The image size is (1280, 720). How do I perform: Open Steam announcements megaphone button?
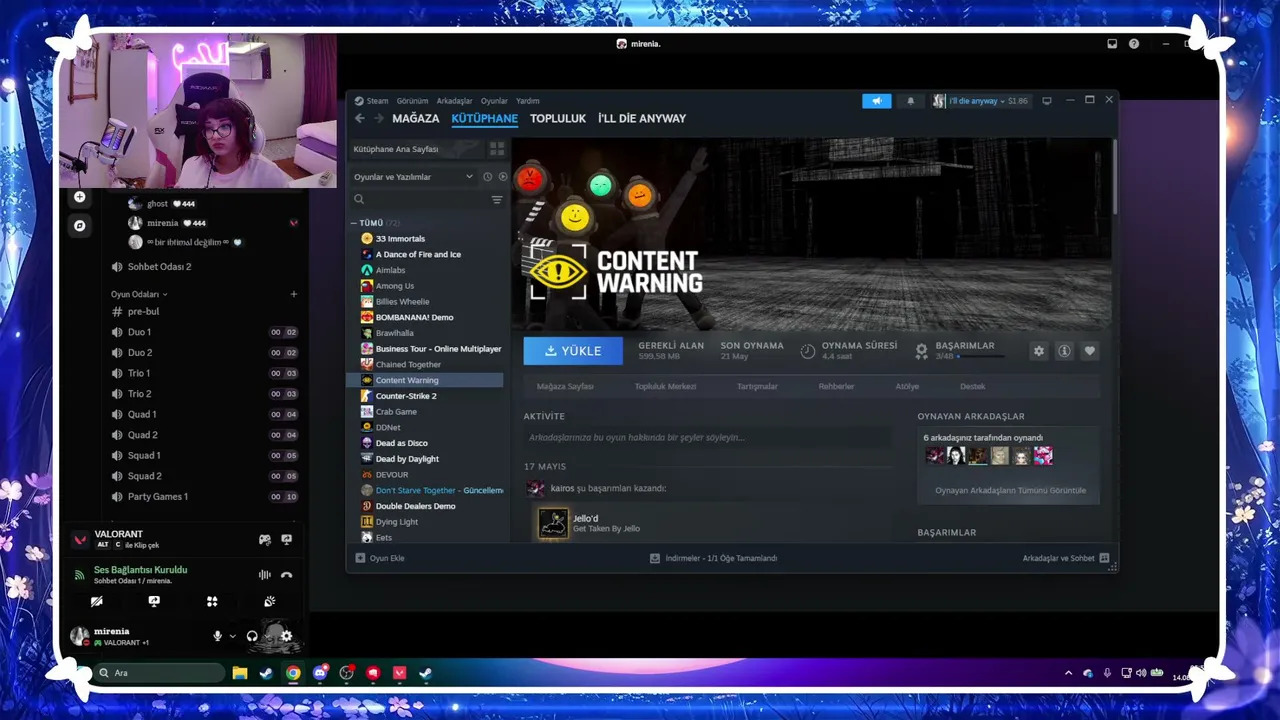point(876,101)
